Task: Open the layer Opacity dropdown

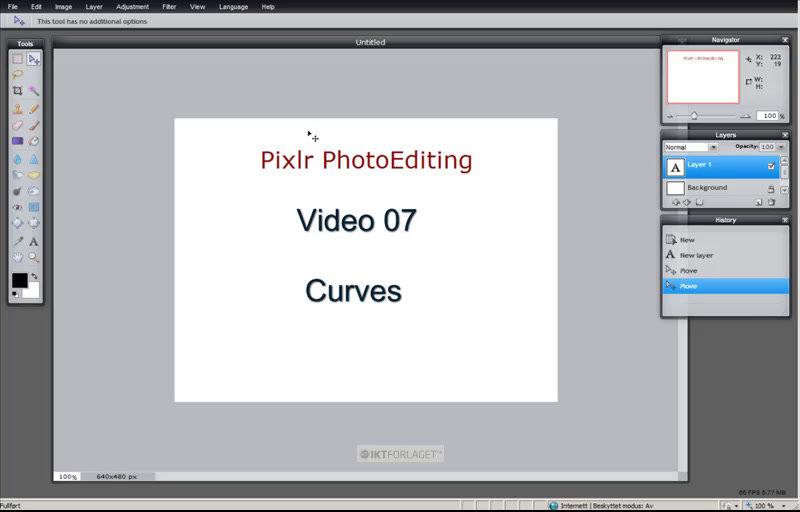Action: pyautogui.click(x=783, y=147)
